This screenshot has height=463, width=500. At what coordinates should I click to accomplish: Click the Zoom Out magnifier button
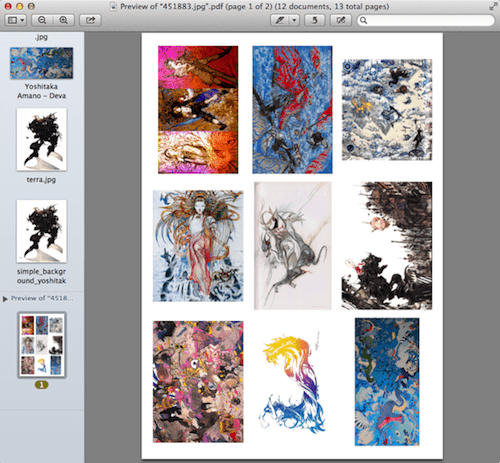tap(42, 20)
